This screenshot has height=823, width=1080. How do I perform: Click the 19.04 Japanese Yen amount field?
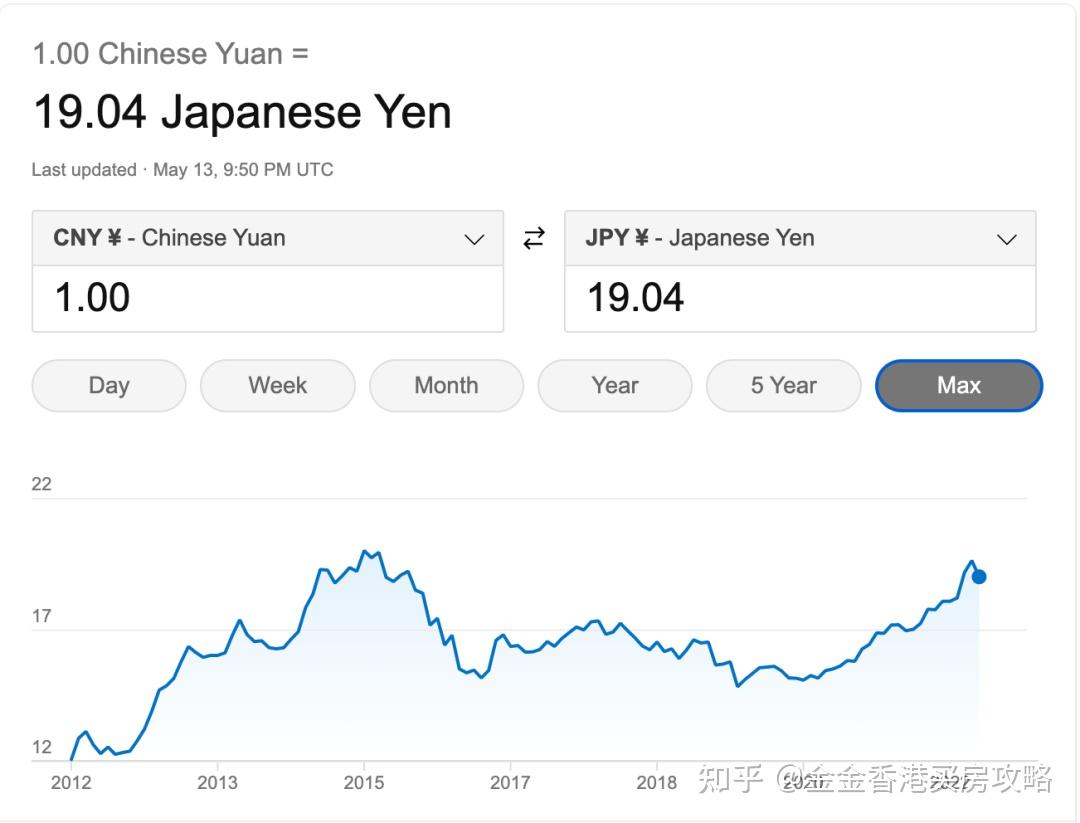[800, 298]
